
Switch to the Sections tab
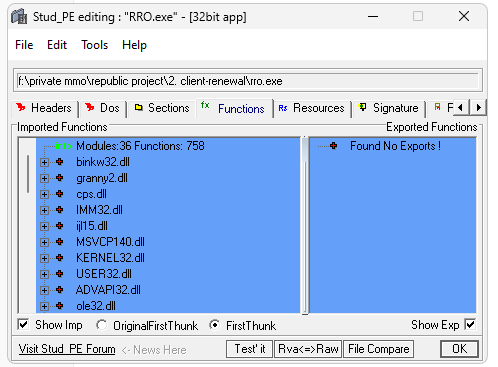(x=162, y=108)
